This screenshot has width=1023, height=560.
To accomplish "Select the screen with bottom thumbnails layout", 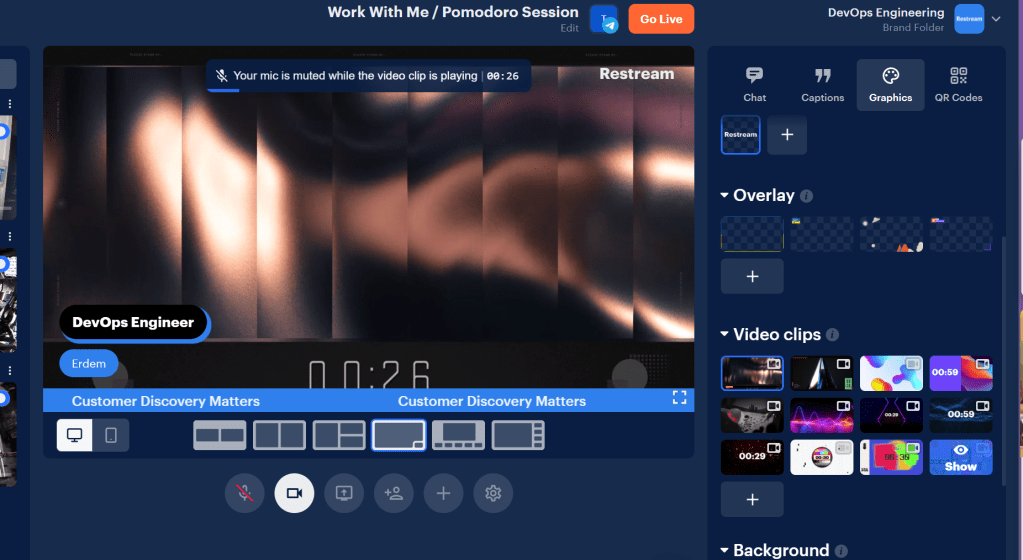I will tap(458, 435).
